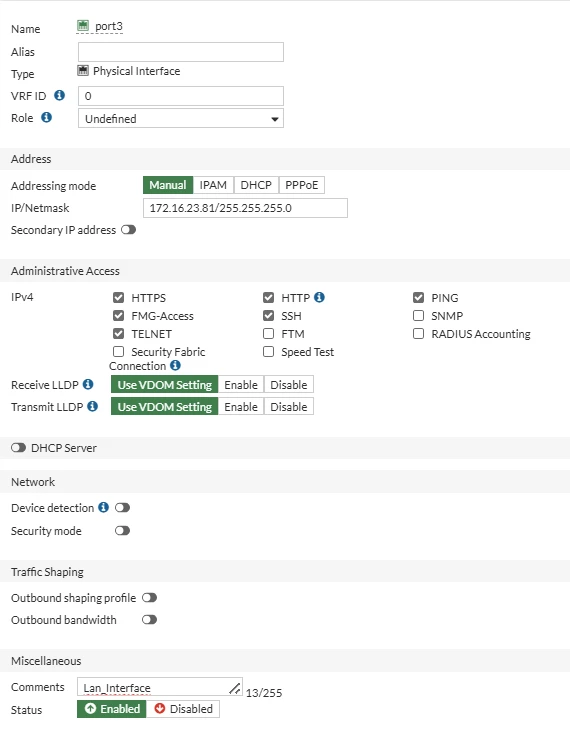The image size is (570, 744).
Task: Click the IP/Netmask input field
Action: (245, 208)
